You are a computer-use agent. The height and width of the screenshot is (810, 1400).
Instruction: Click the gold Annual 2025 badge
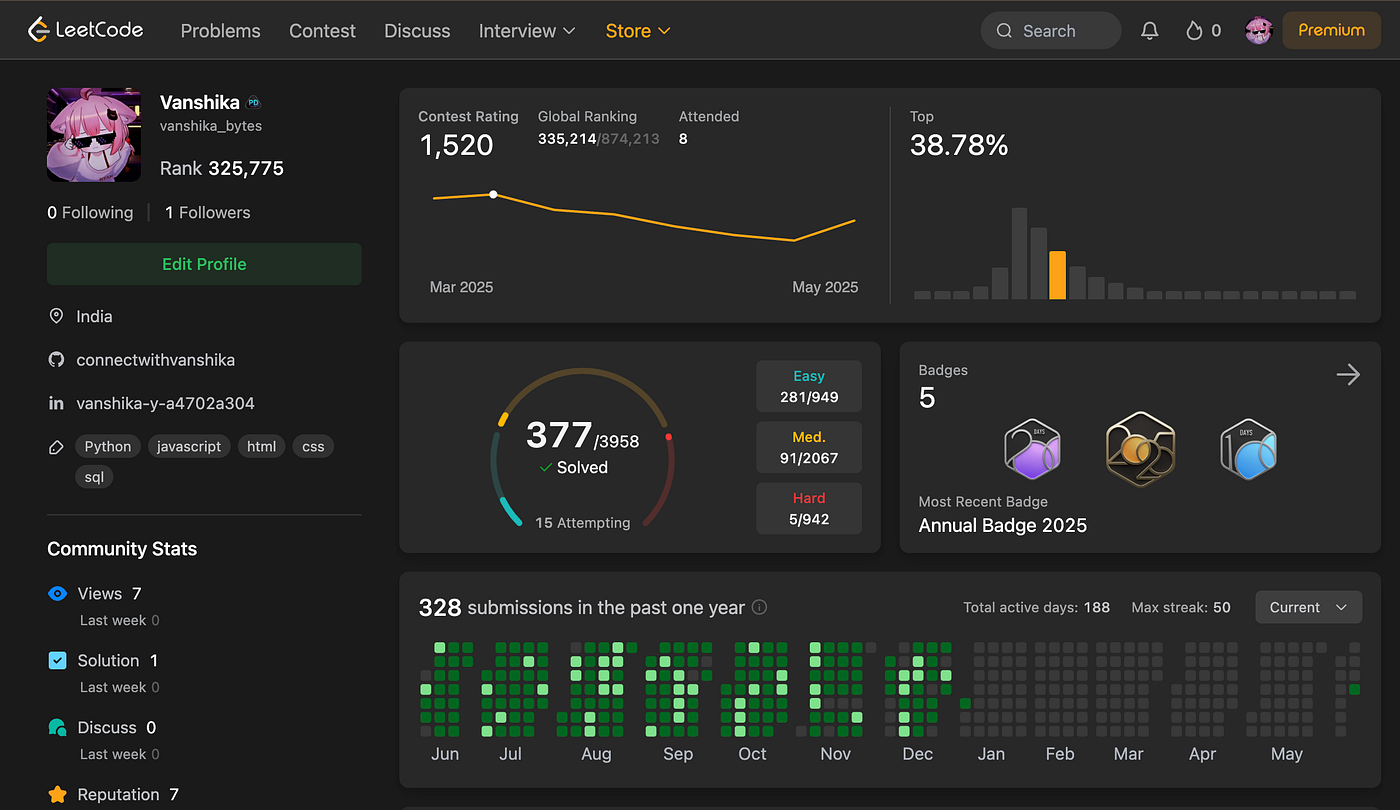click(1140, 447)
